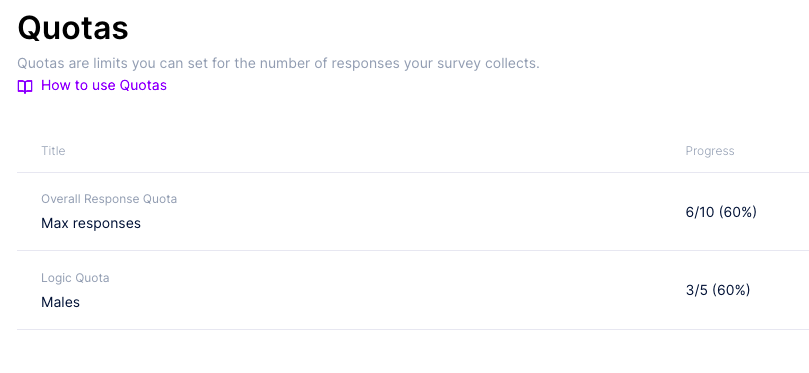Click the 6/10 (60%) progress value
The width and height of the screenshot is (809, 373).
(x=721, y=212)
